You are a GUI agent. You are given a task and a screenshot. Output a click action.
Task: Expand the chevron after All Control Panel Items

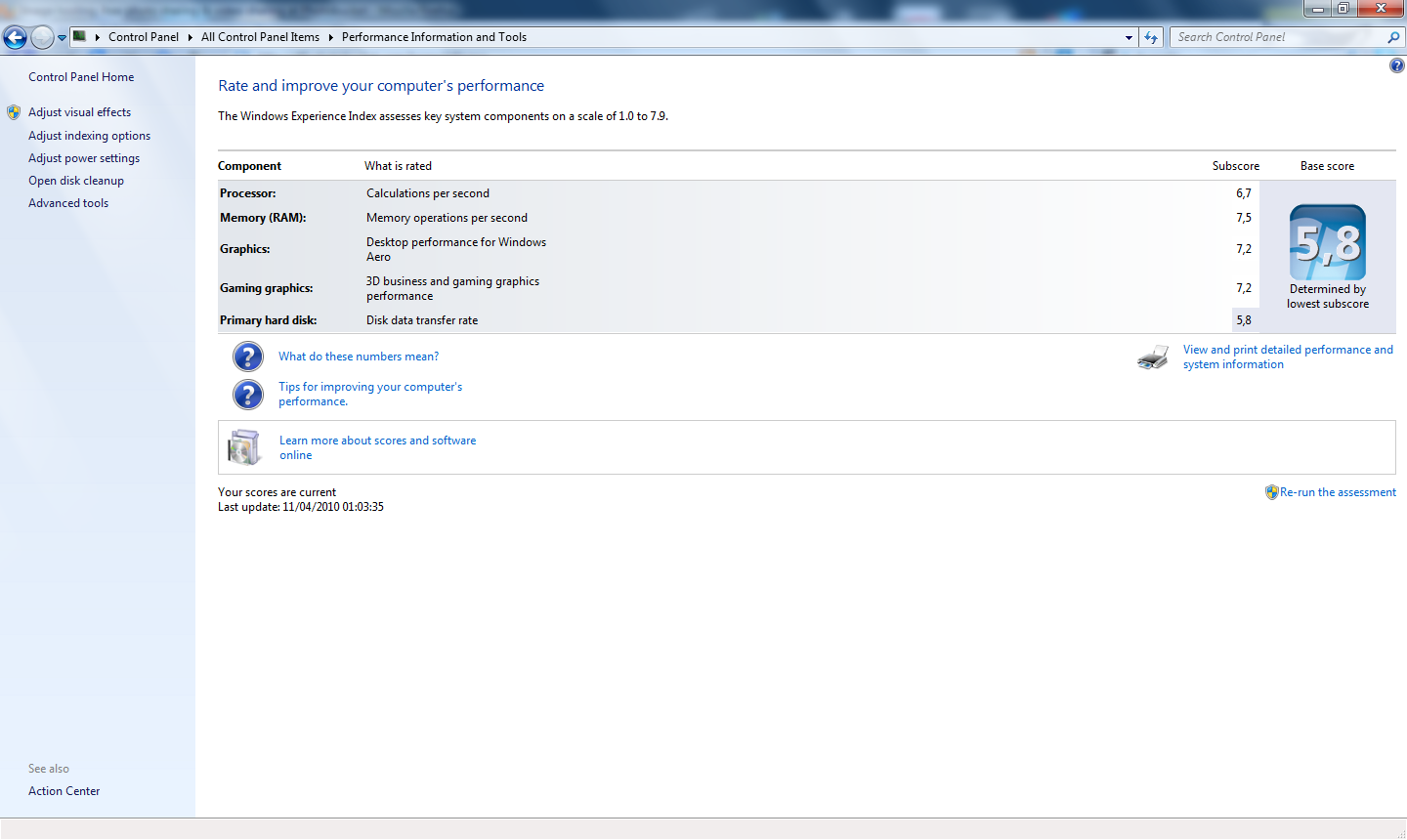pos(331,37)
